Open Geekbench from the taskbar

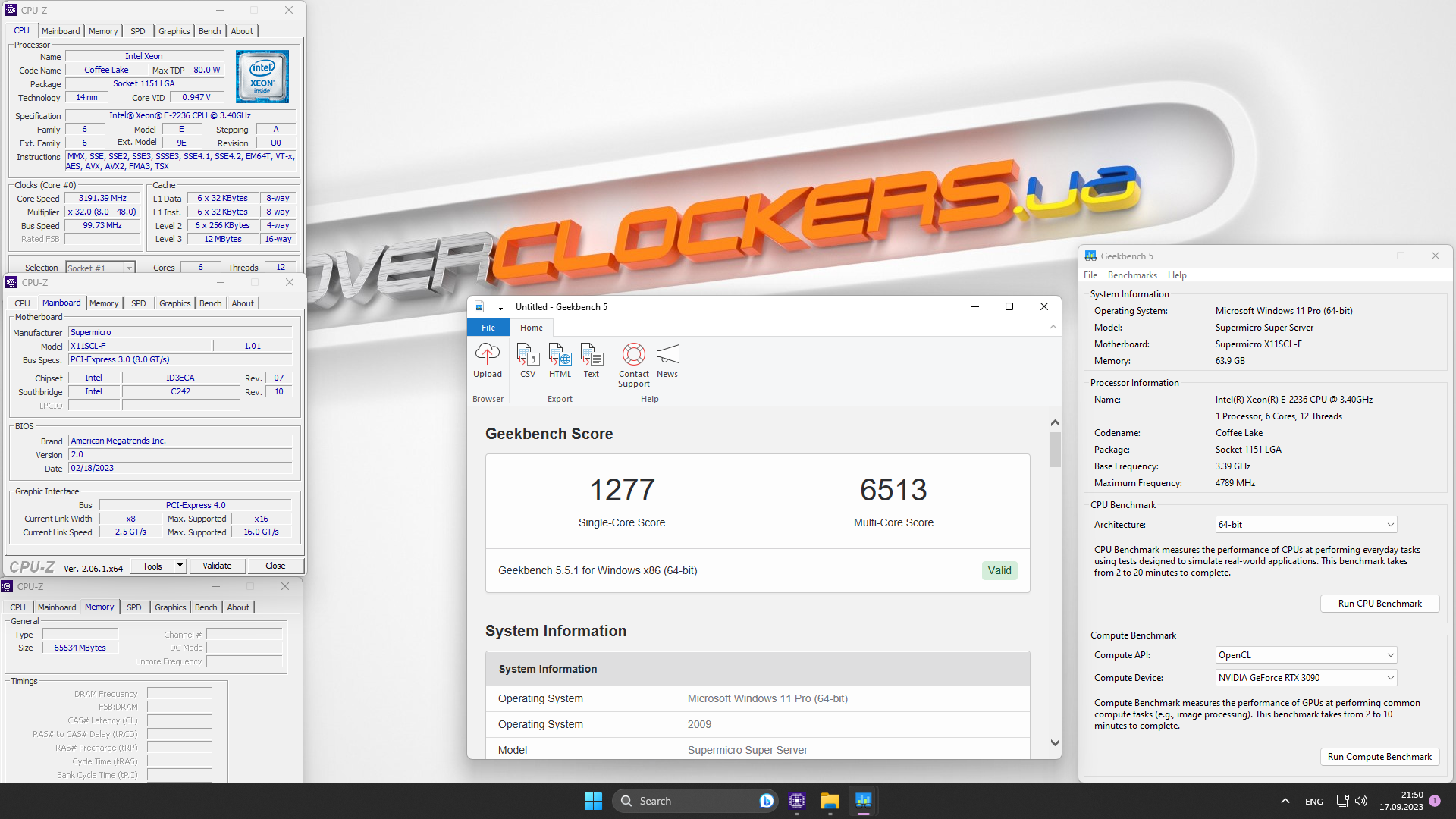click(x=864, y=801)
